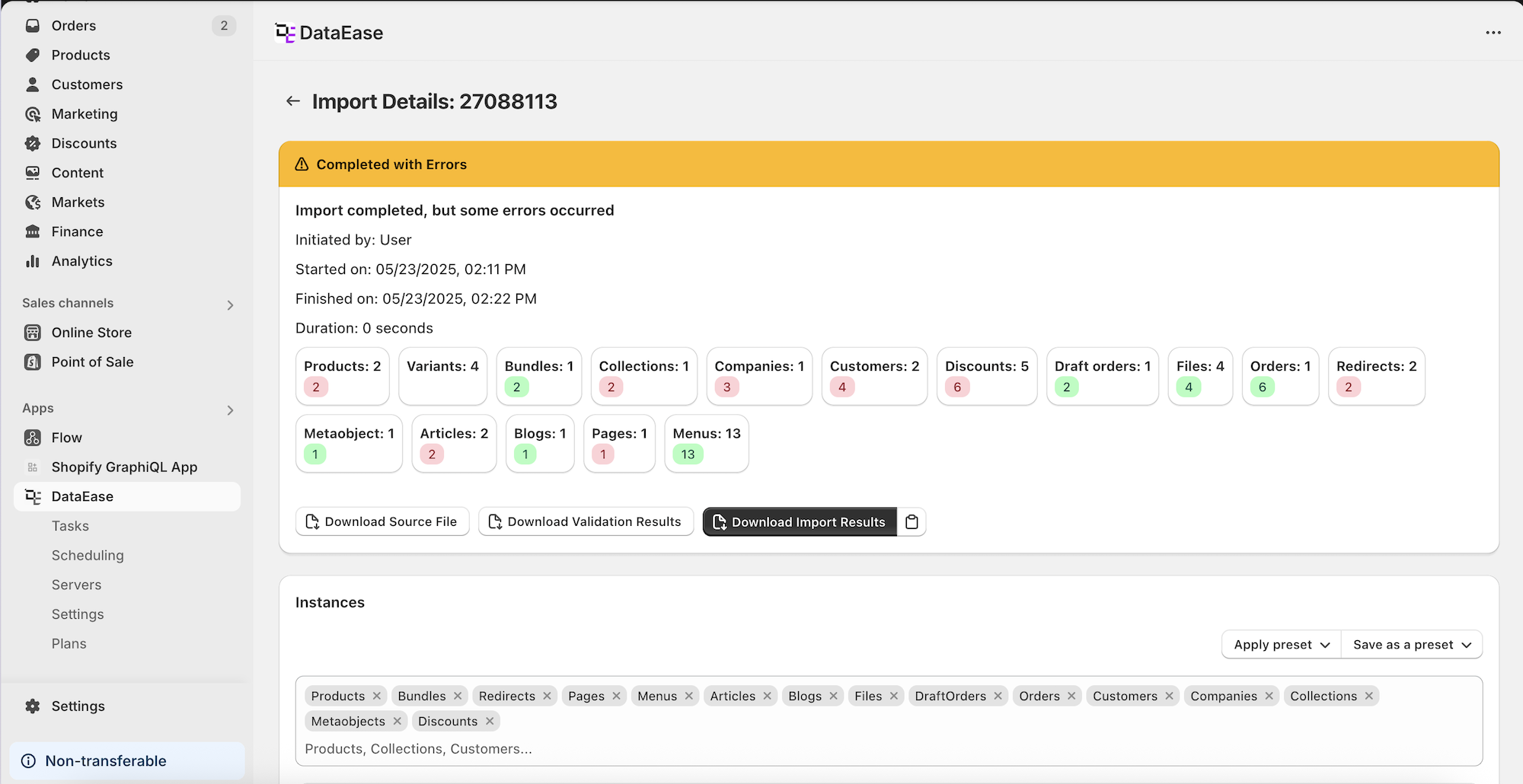Image resolution: width=1523 pixels, height=784 pixels.
Task: Click the Finance bank icon
Action: click(33, 231)
